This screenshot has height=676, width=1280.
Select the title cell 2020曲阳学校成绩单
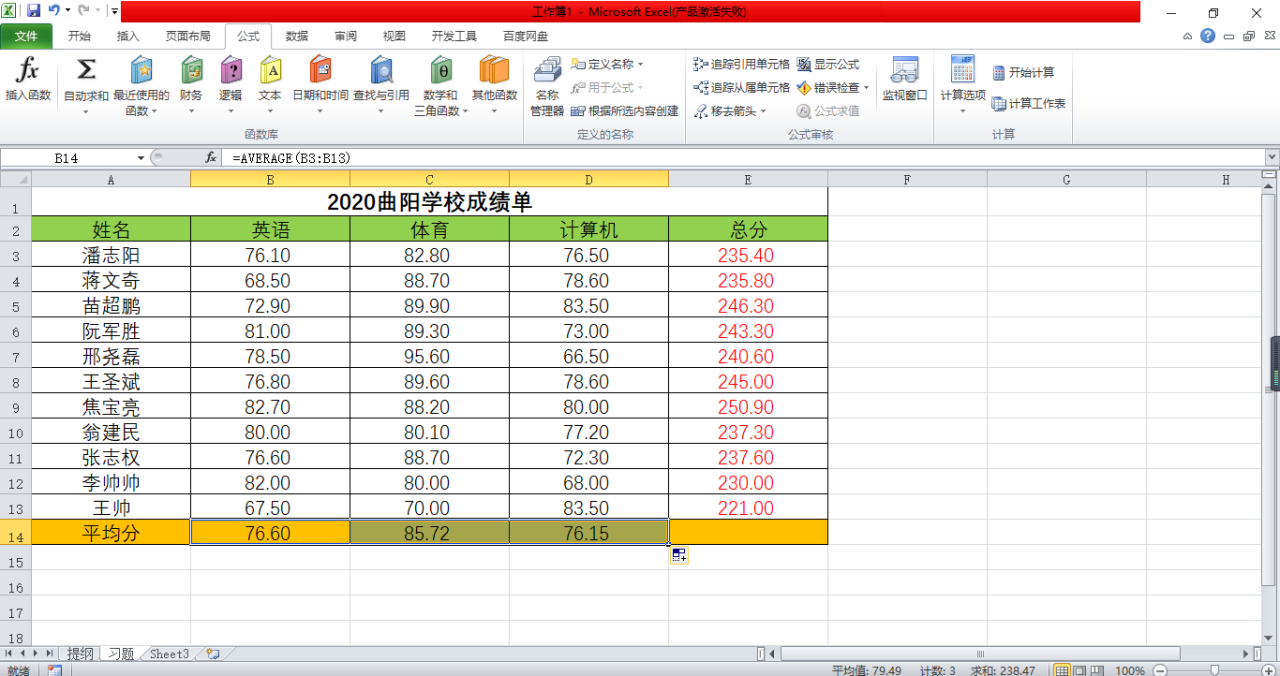coord(430,202)
